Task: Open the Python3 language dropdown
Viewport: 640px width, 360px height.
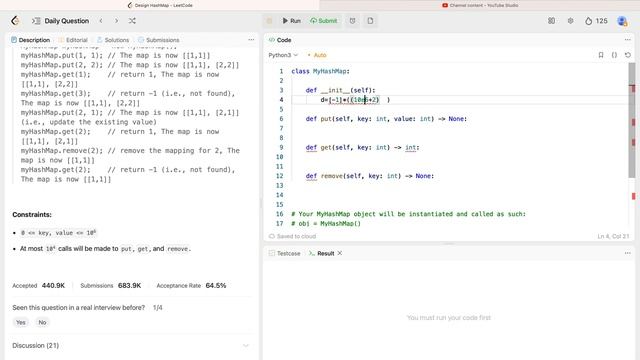Action: point(283,55)
